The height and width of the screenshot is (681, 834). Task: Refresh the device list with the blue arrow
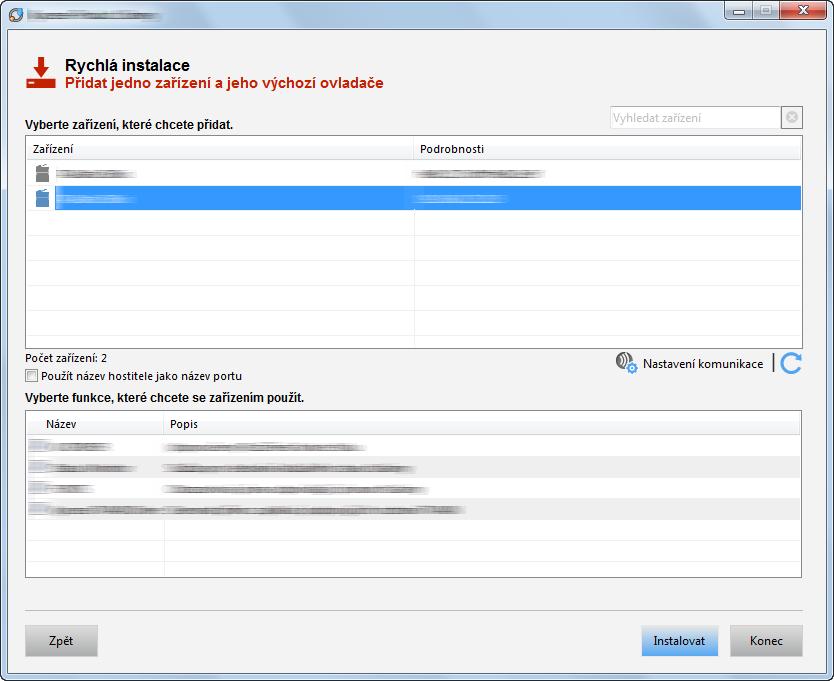pos(791,363)
